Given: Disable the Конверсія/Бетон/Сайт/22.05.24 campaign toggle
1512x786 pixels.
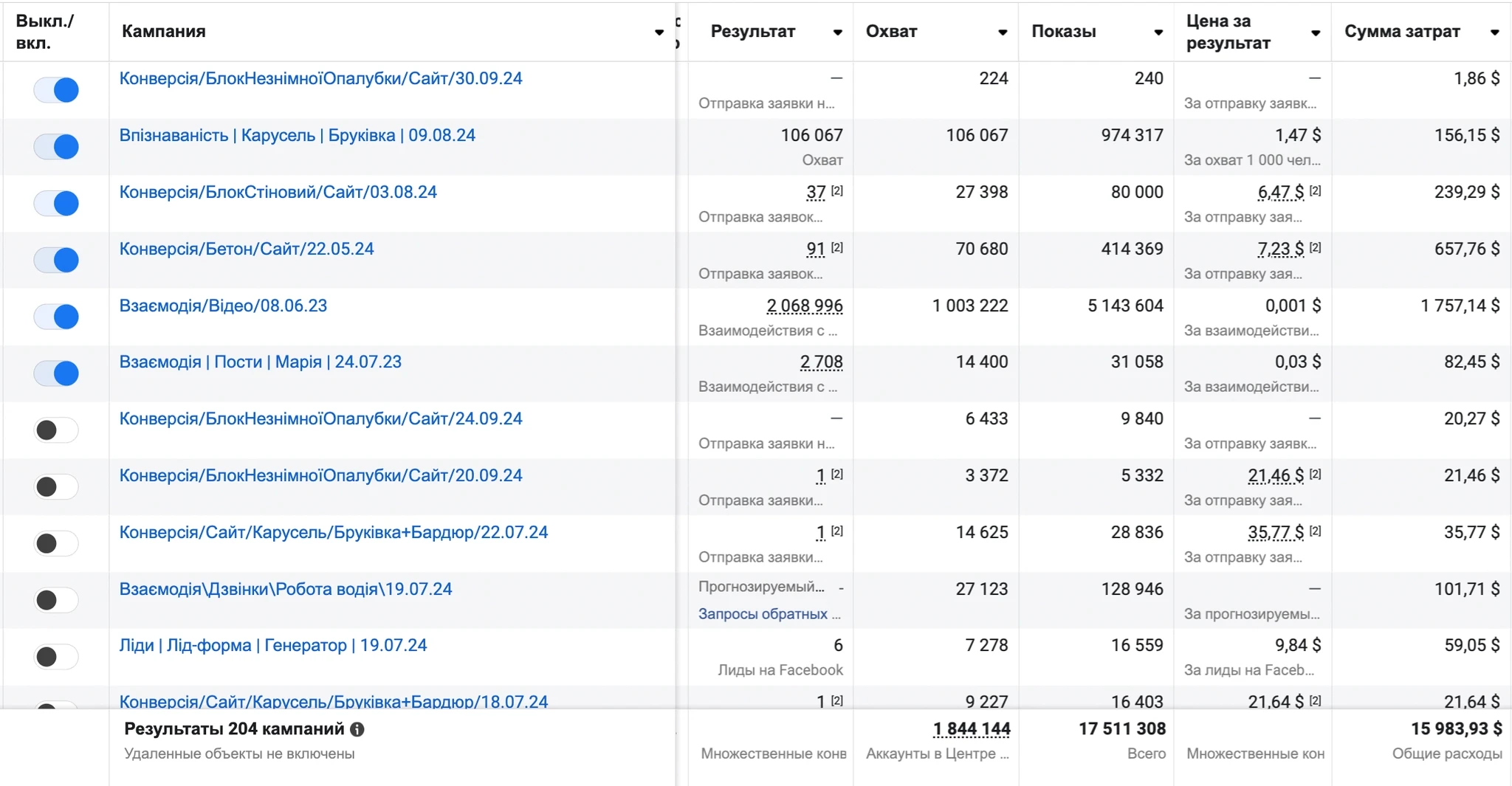Looking at the screenshot, I should point(56,260).
